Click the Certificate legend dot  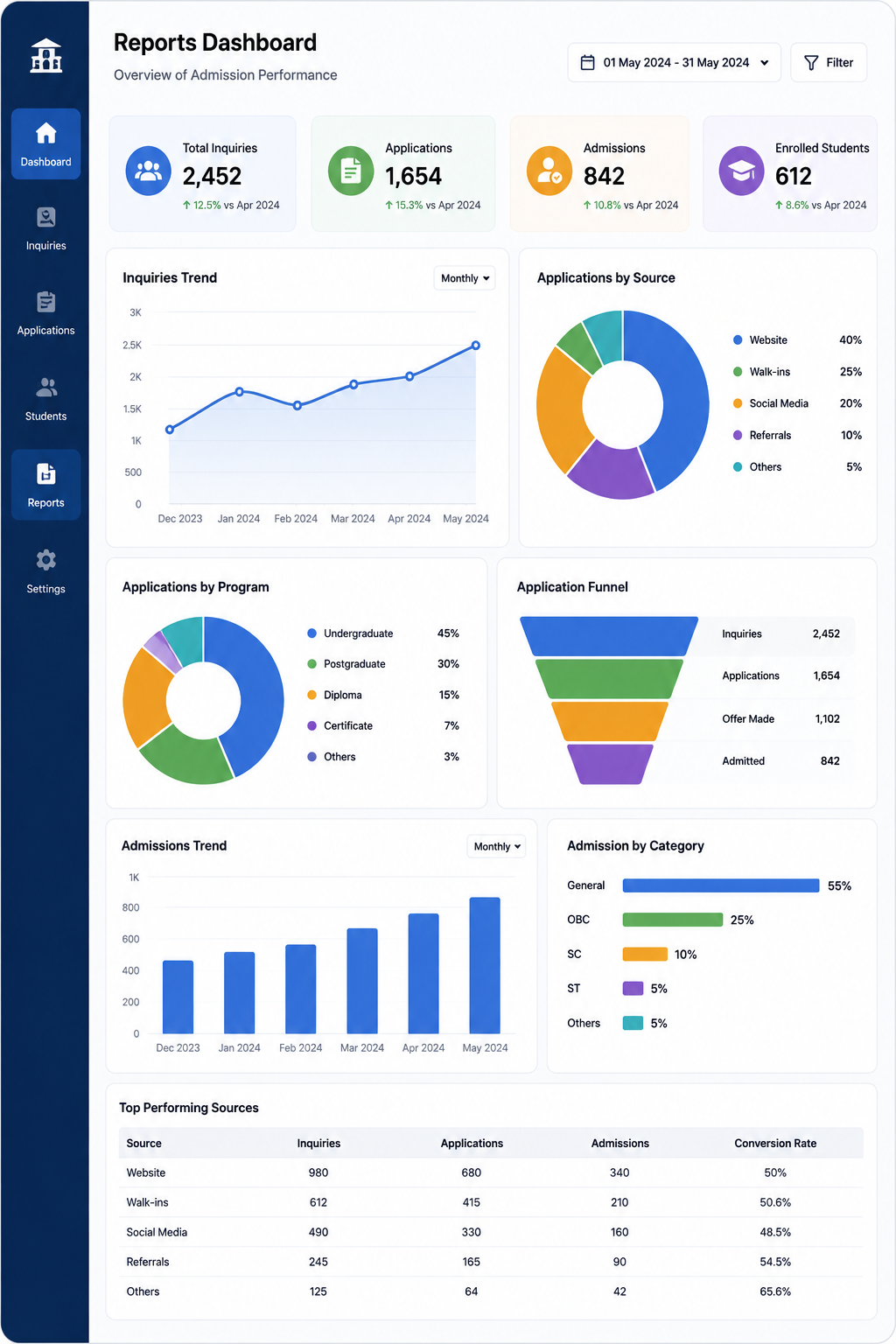point(311,725)
